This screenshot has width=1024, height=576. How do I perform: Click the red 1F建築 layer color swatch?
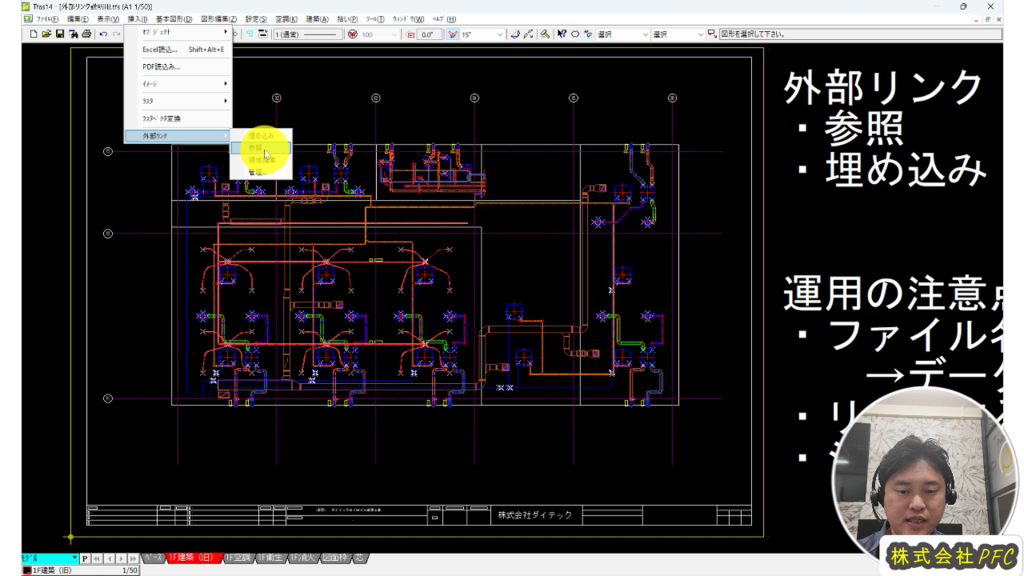pos(27,570)
